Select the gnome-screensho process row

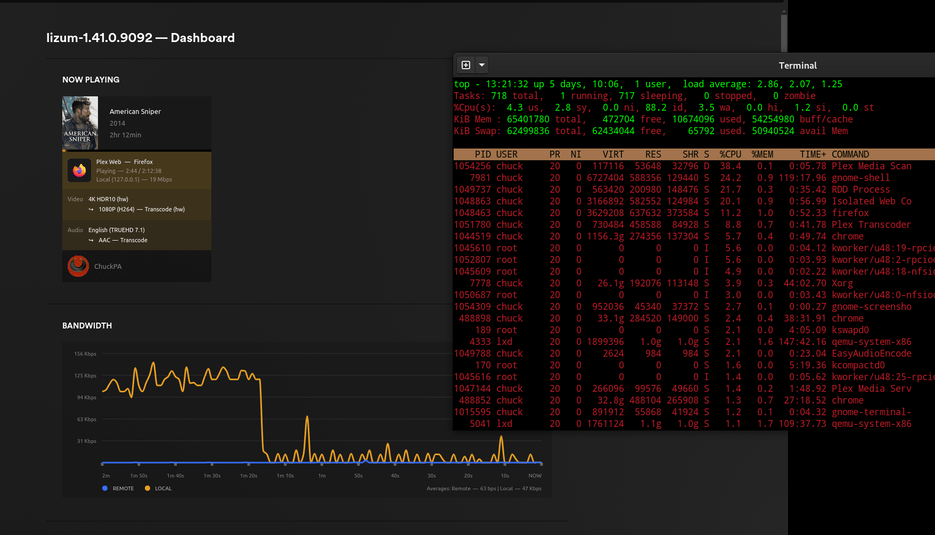pyautogui.click(x=694, y=307)
